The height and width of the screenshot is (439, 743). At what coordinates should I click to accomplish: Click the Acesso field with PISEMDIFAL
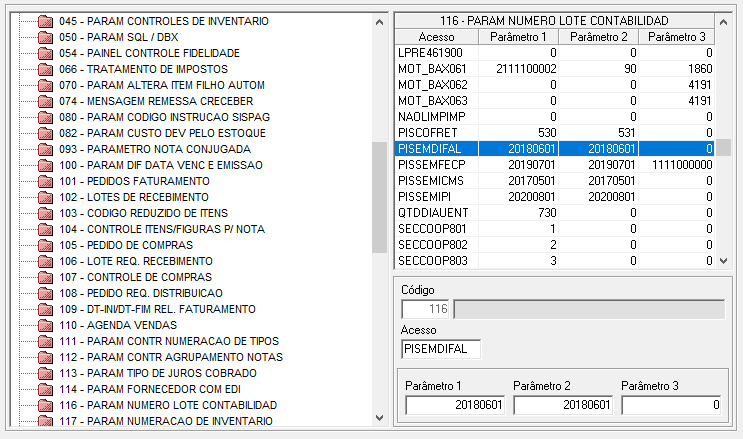pos(441,349)
